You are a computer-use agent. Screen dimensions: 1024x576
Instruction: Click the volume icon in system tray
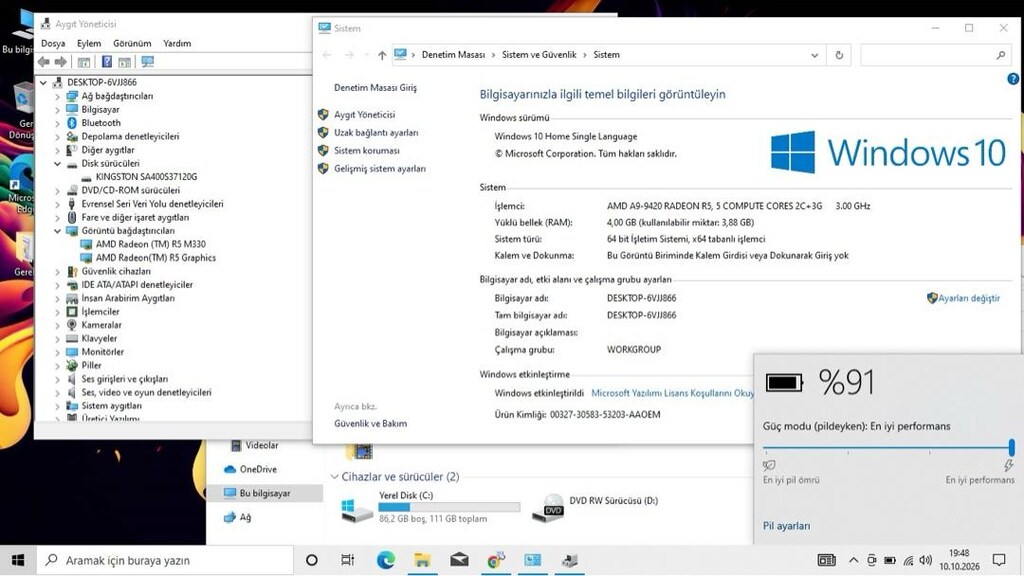pyautogui.click(x=925, y=560)
